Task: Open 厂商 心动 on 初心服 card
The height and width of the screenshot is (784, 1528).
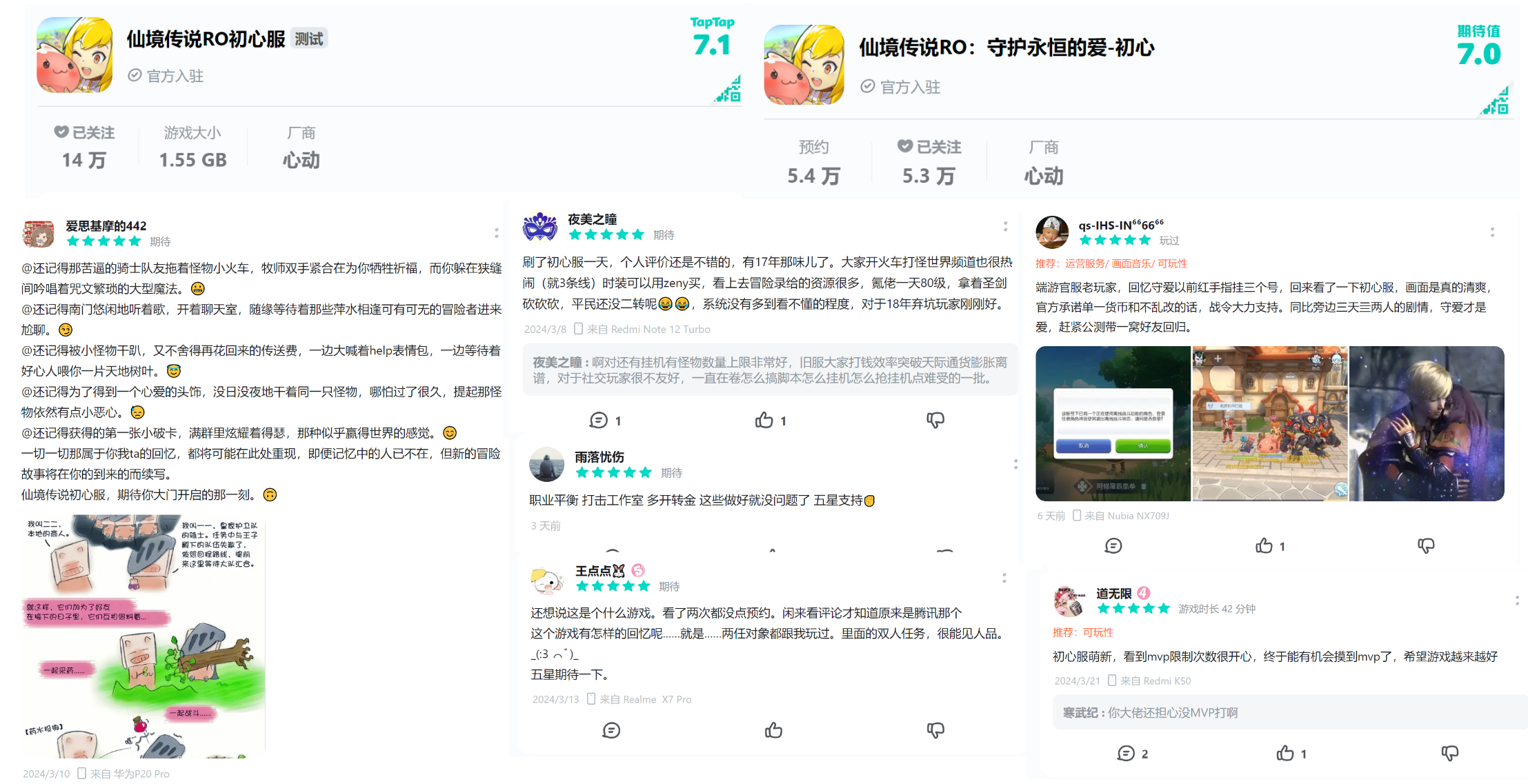Action: pos(301,147)
